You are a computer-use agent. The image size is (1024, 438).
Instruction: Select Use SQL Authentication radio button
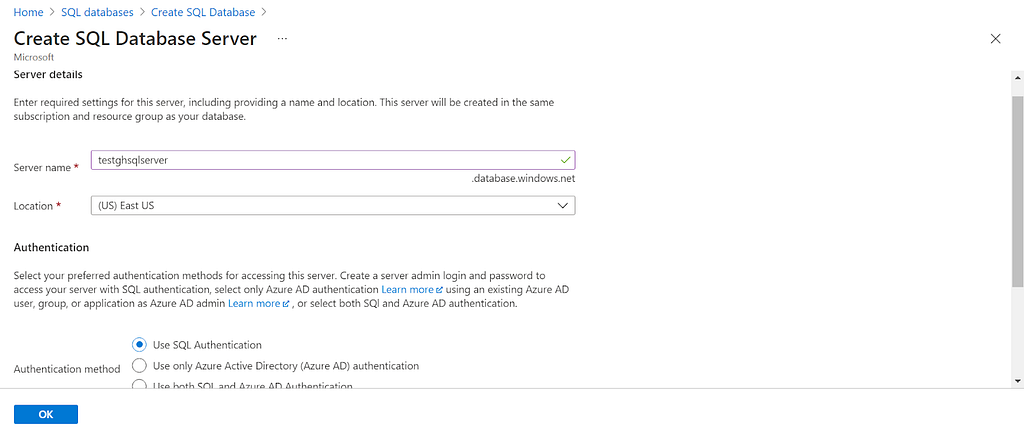coord(138,344)
